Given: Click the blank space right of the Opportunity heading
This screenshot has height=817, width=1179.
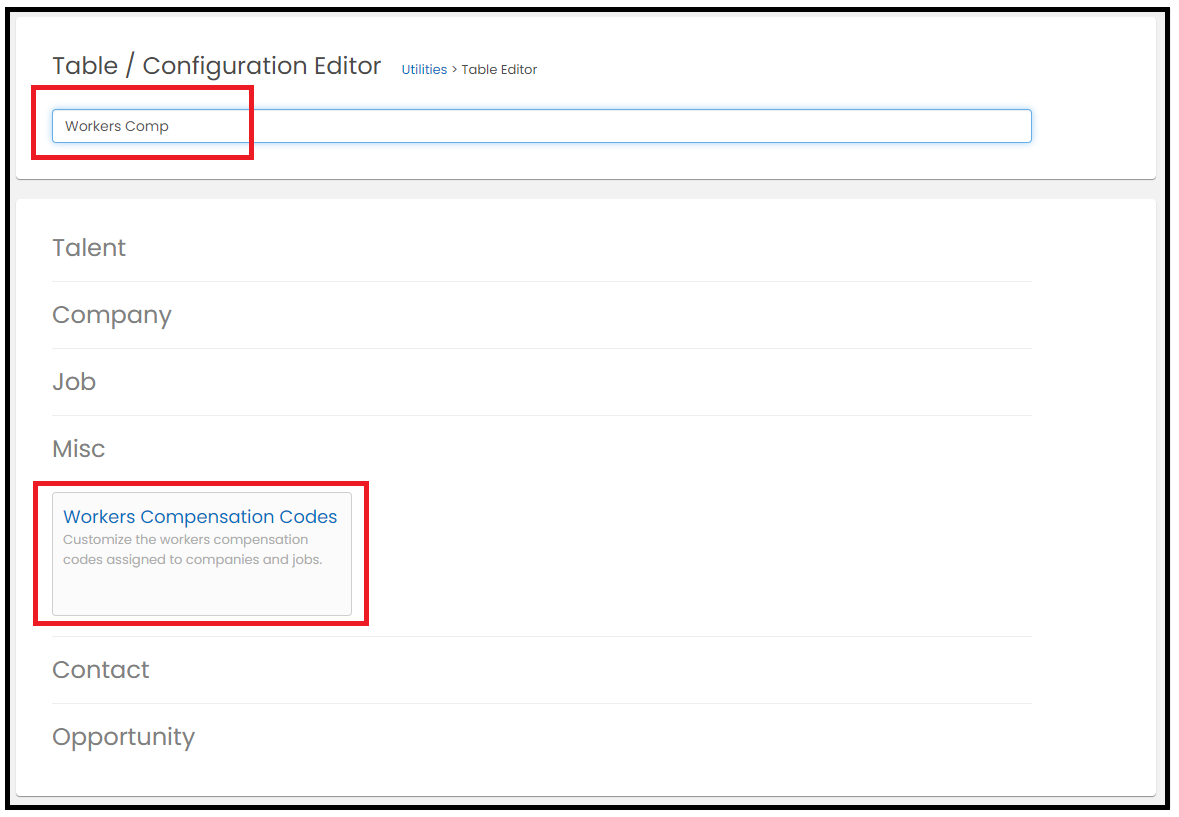Looking at the screenshot, I should point(600,737).
